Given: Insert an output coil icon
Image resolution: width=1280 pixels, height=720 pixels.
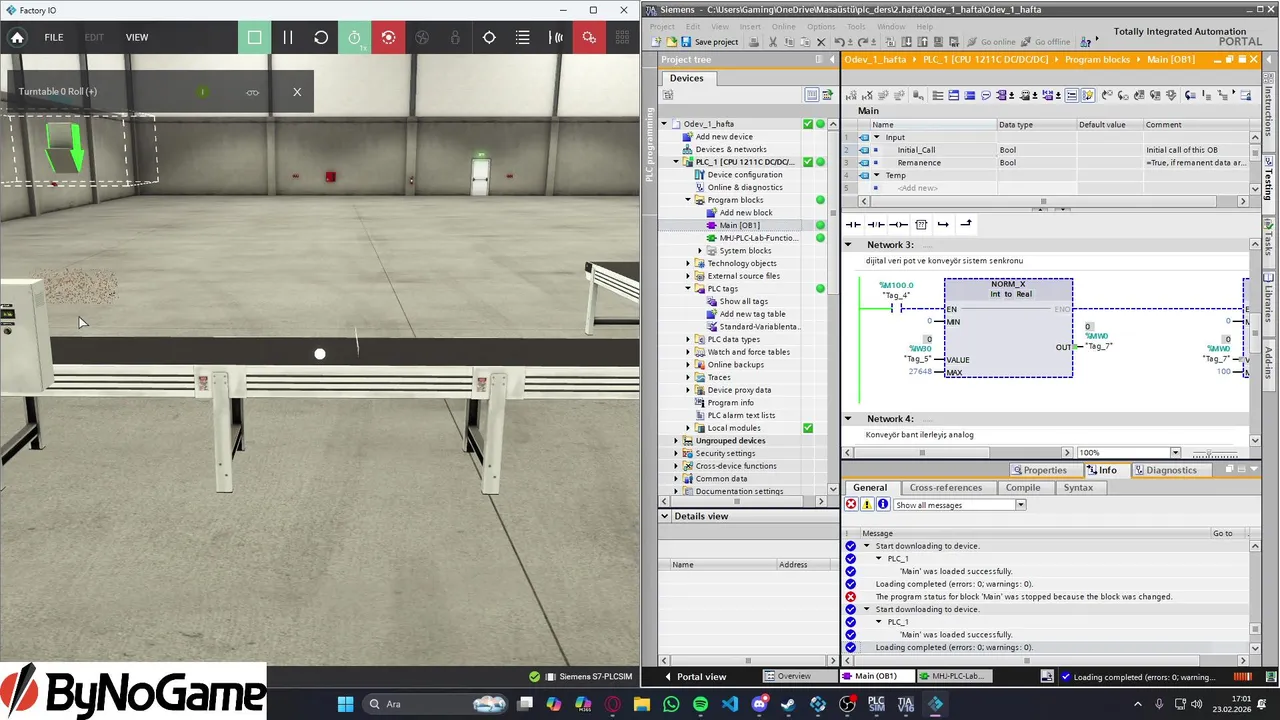Looking at the screenshot, I should coord(899,224).
